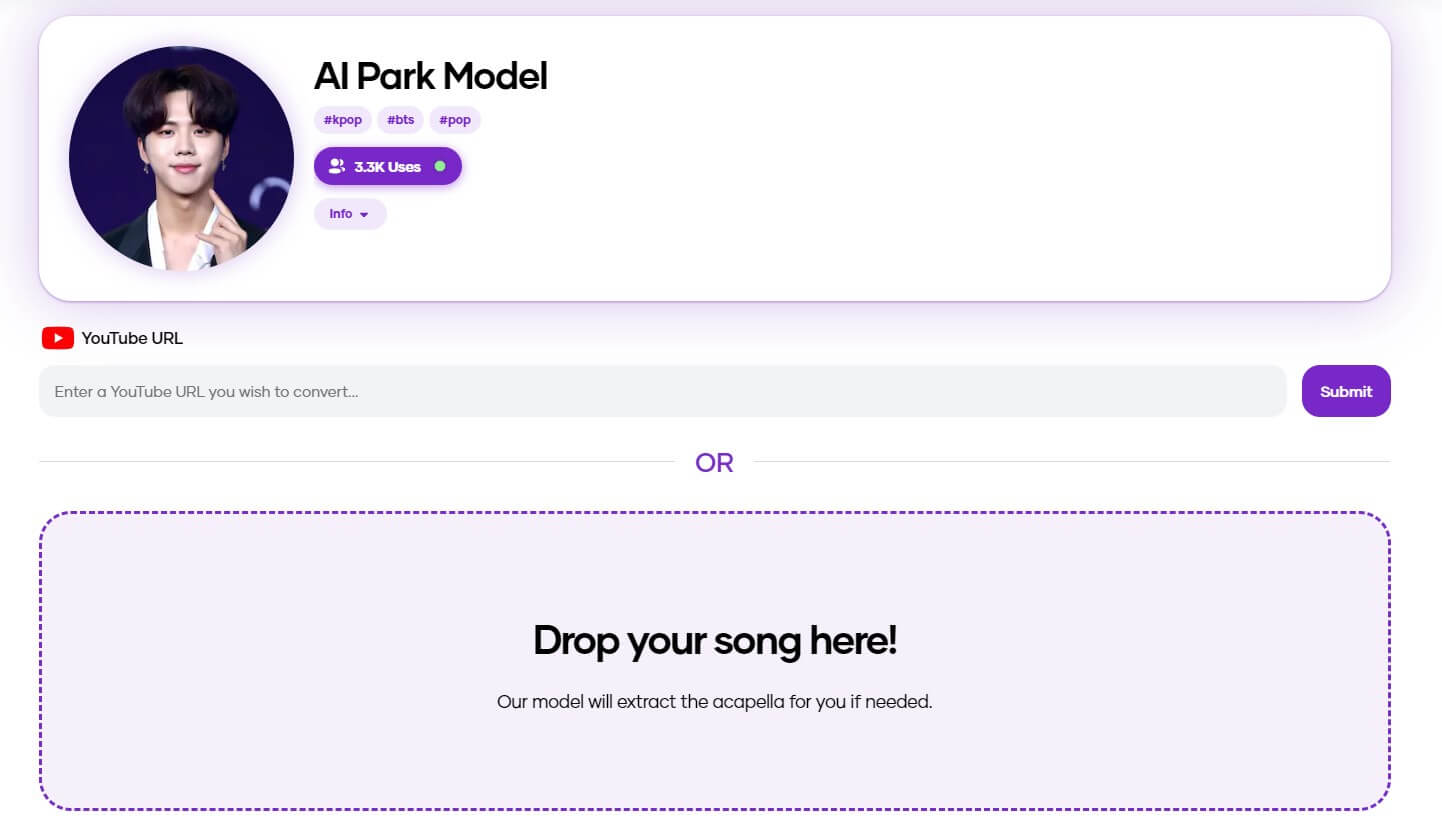Select the #bts hashtag tag

click(x=399, y=119)
